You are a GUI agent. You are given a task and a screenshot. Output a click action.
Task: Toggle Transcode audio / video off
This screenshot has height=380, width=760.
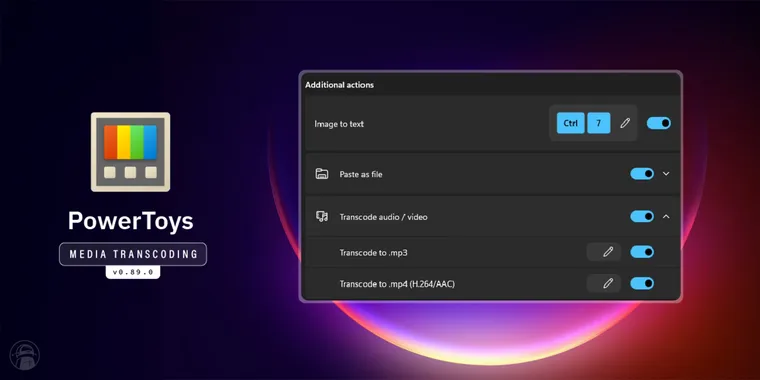pyautogui.click(x=642, y=216)
